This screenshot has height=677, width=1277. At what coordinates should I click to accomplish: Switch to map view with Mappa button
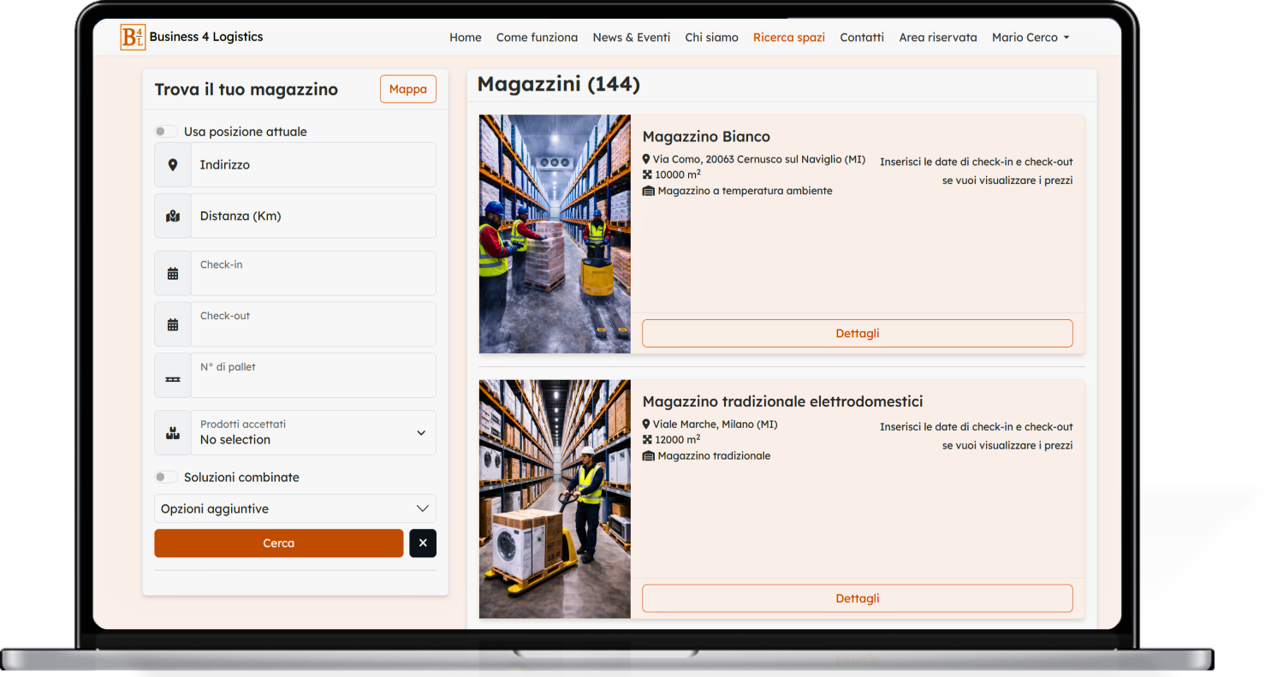point(408,89)
